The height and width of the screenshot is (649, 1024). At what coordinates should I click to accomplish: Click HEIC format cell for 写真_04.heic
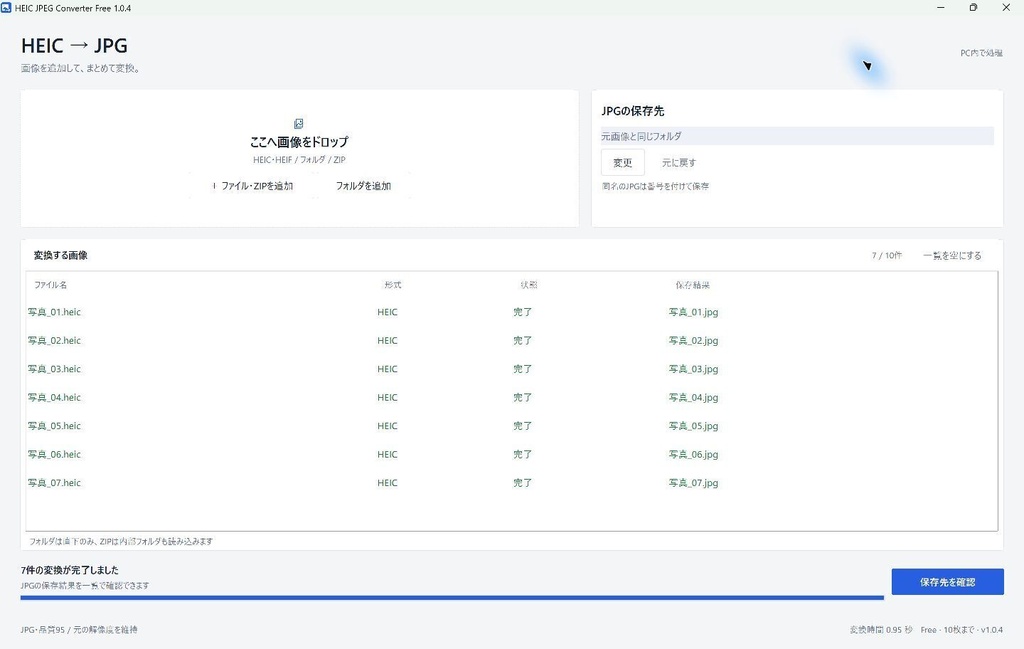click(x=387, y=398)
